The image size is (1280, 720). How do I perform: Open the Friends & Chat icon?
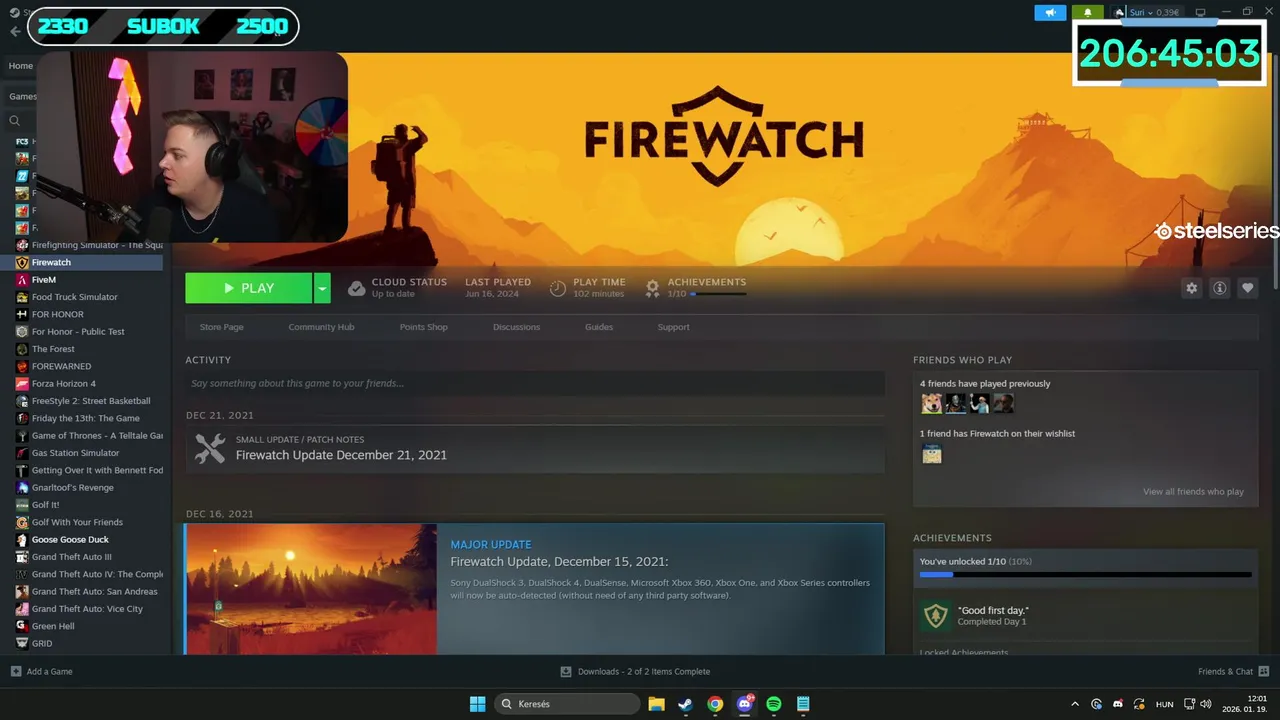coord(1264,671)
